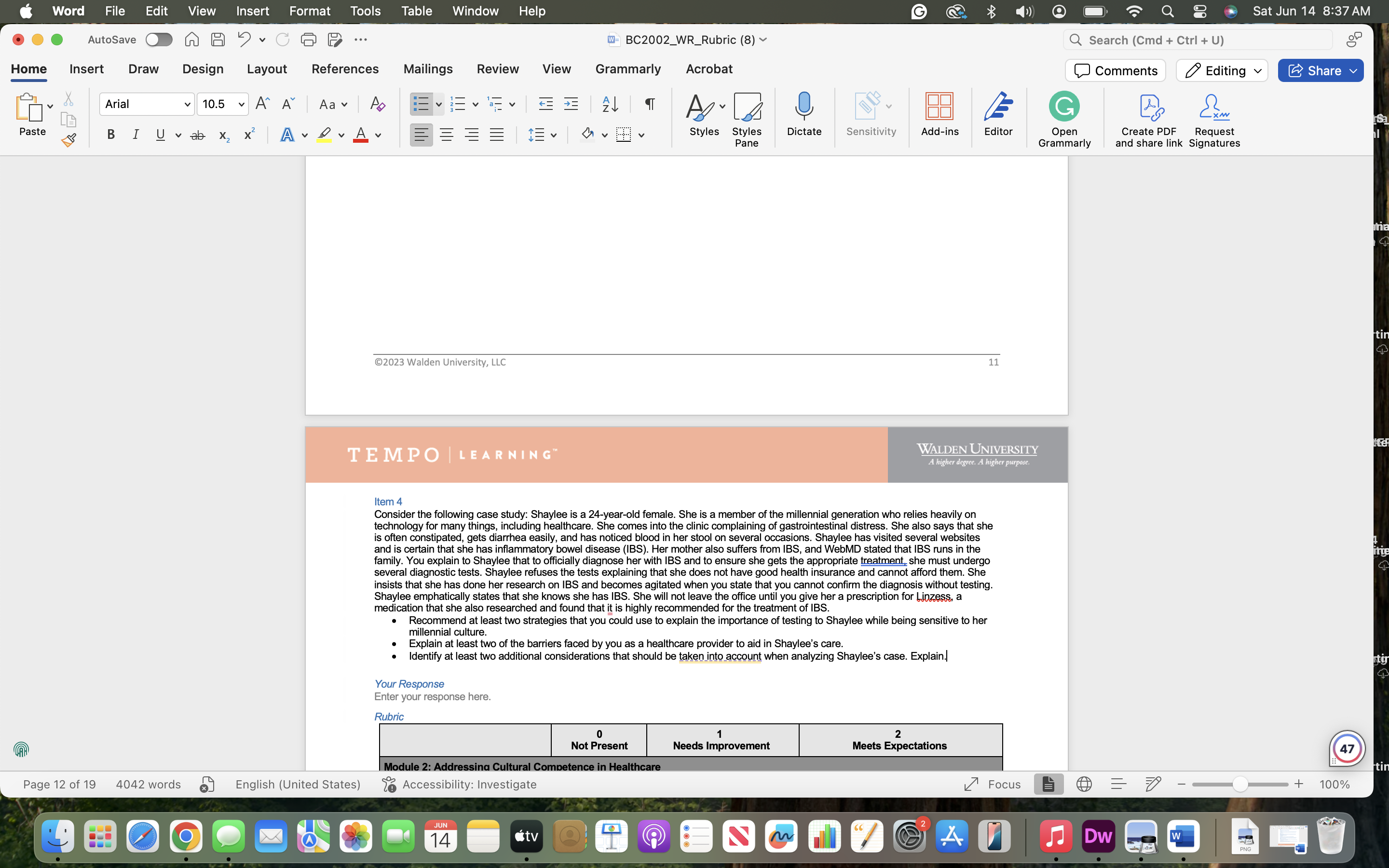Screen dimensions: 1389x868
Task: Click the Sort button
Action: 610,104
